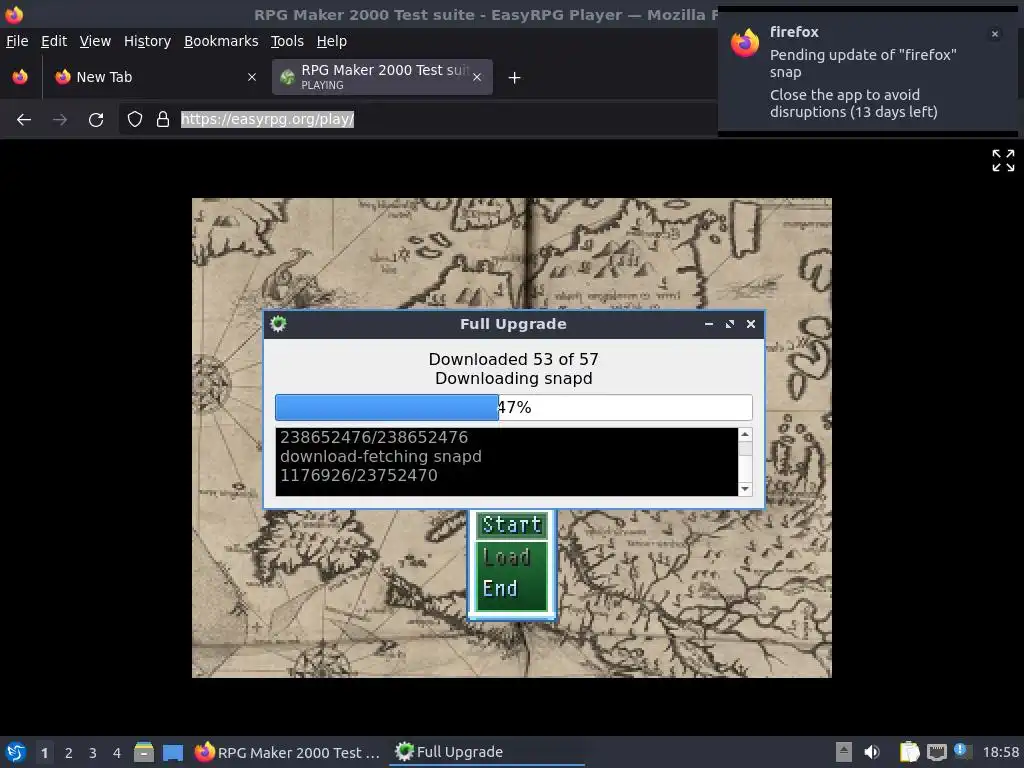Image resolution: width=1024 pixels, height=768 pixels.
Task: Activate RPG Maker 2000 Test taskbar entry
Action: (x=288, y=752)
